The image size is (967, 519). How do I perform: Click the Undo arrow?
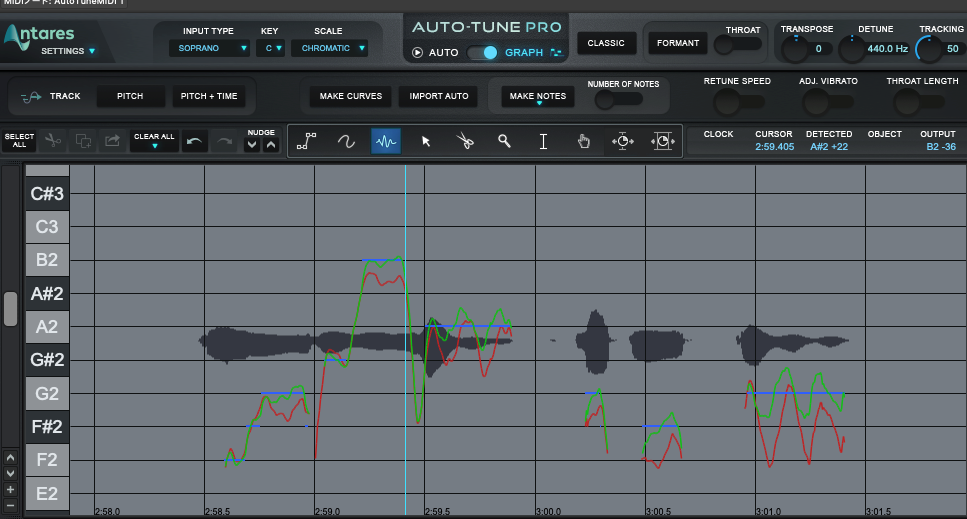tap(194, 141)
